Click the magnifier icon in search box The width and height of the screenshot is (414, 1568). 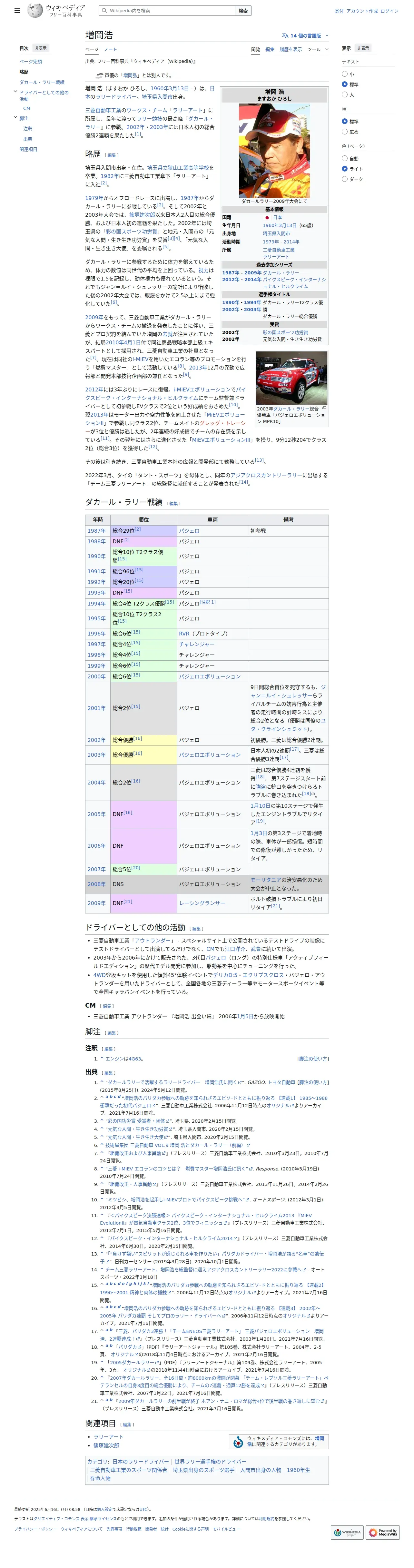click(x=104, y=11)
